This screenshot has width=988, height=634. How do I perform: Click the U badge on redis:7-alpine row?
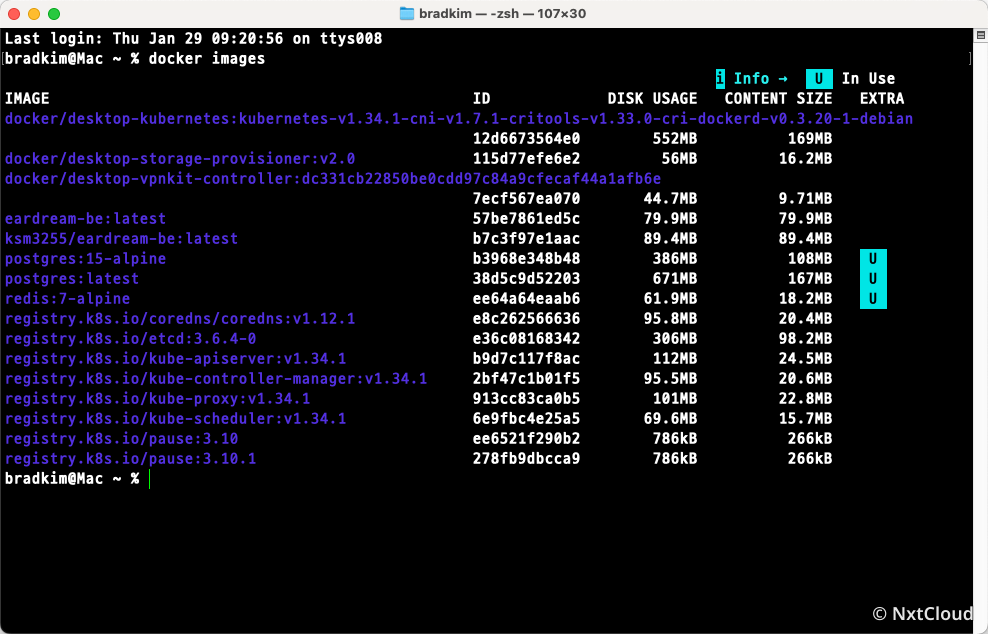pyautogui.click(x=873, y=299)
